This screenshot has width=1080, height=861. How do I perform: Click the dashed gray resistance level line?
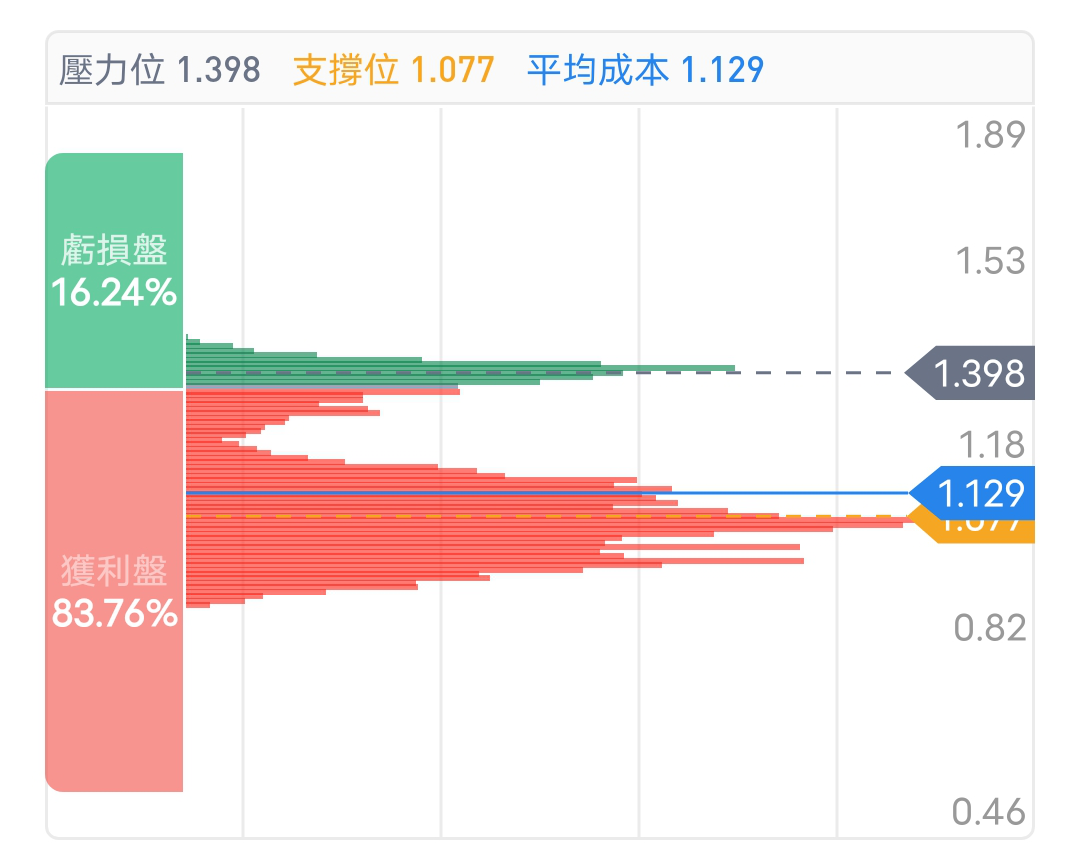545,373
